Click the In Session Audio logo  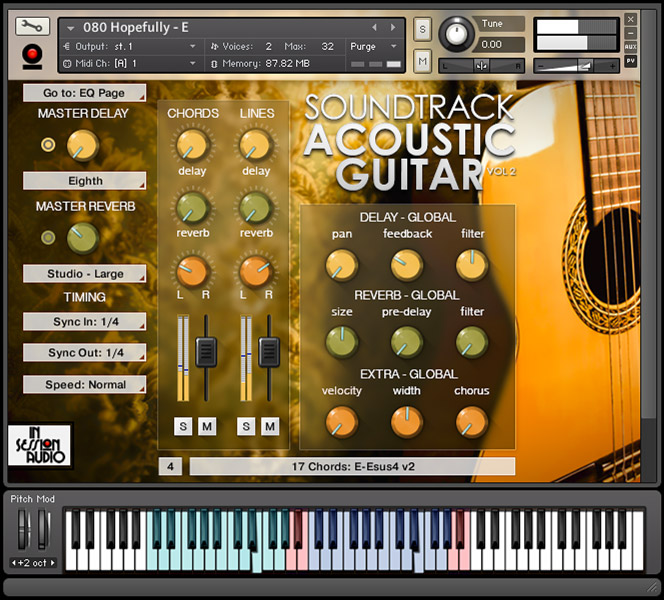(39, 445)
